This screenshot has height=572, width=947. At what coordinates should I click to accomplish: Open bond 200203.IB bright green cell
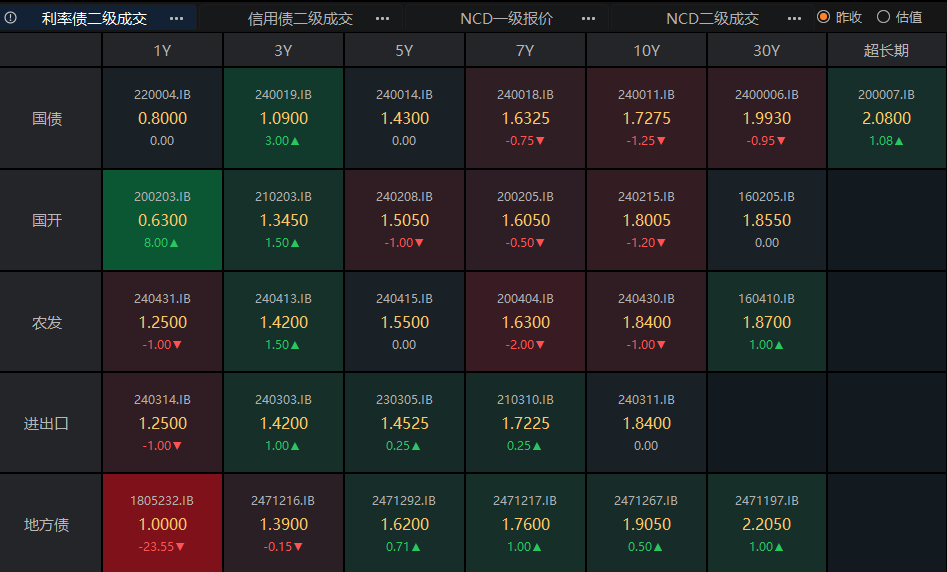162,220
